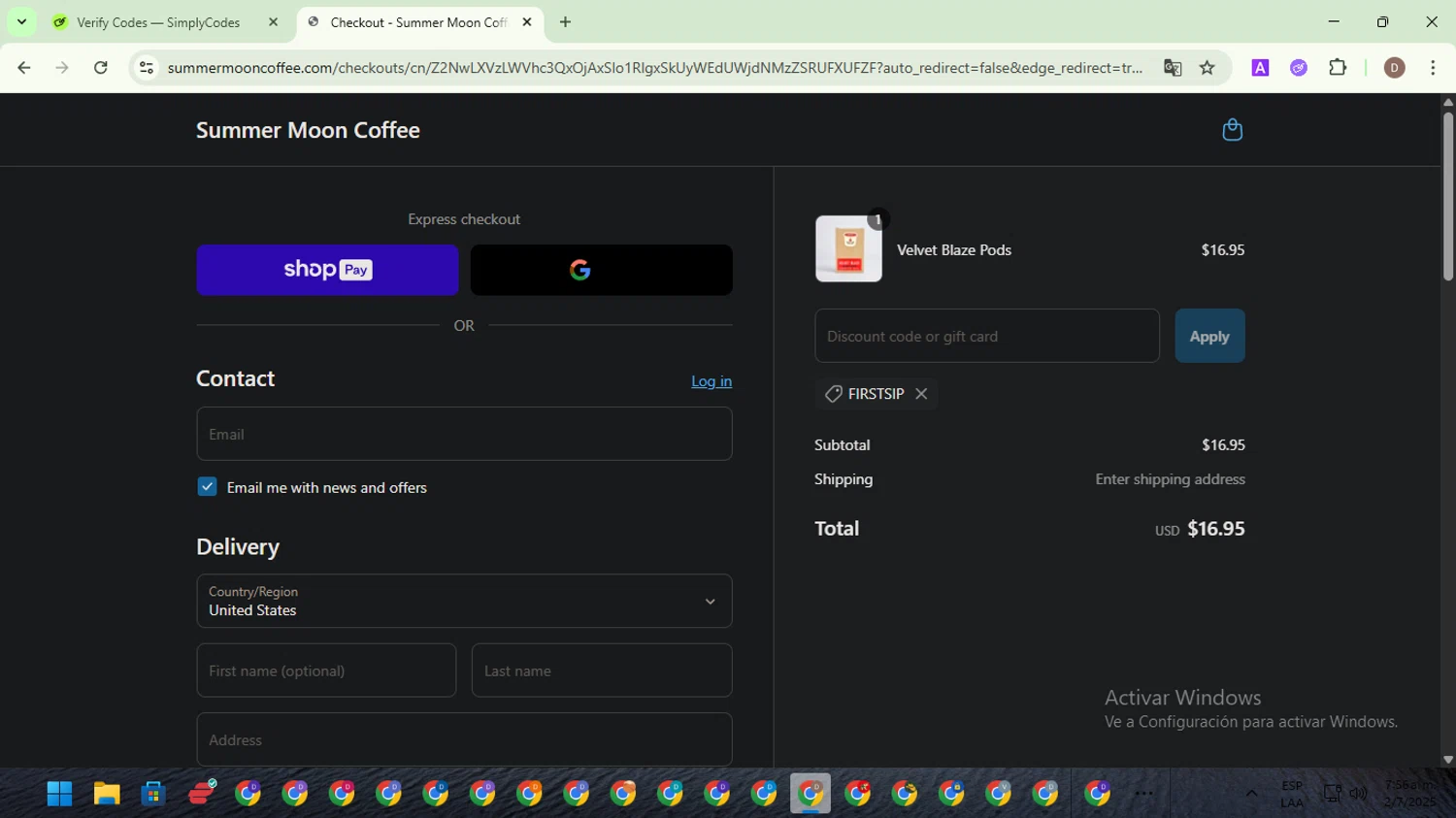Screen dimensions: 1456x818
Task: Open the network tray icon
Action: point(1332,794)
